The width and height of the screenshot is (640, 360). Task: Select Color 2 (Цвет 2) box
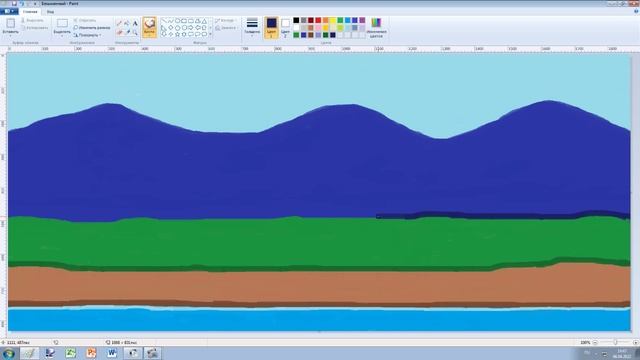point(285,27)
